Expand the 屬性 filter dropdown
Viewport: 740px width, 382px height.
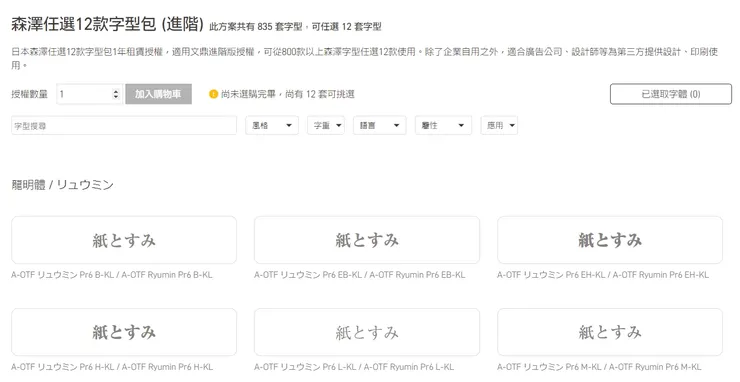tap(443, 126)
